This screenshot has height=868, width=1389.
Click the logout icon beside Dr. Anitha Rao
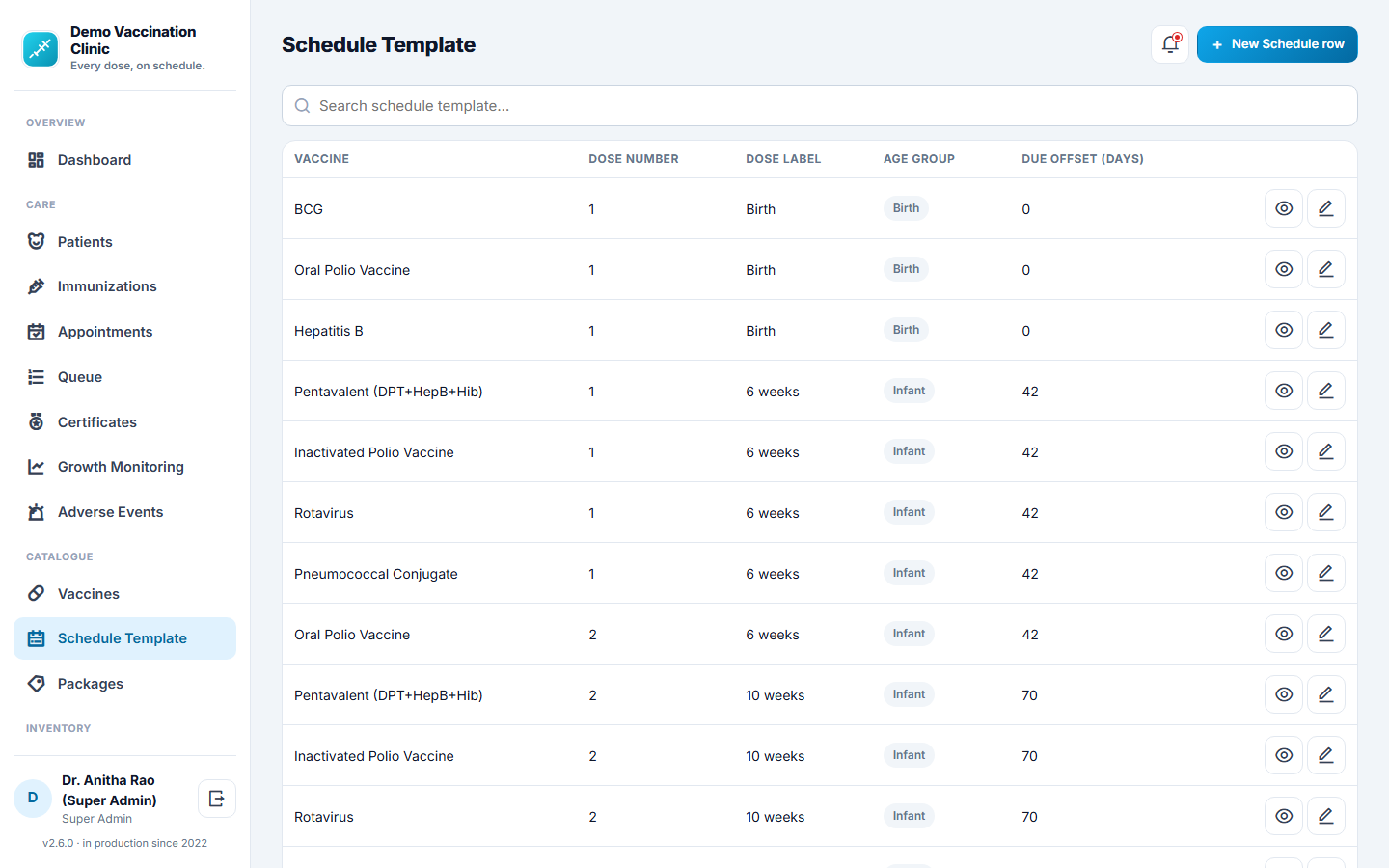coord(217,799)
